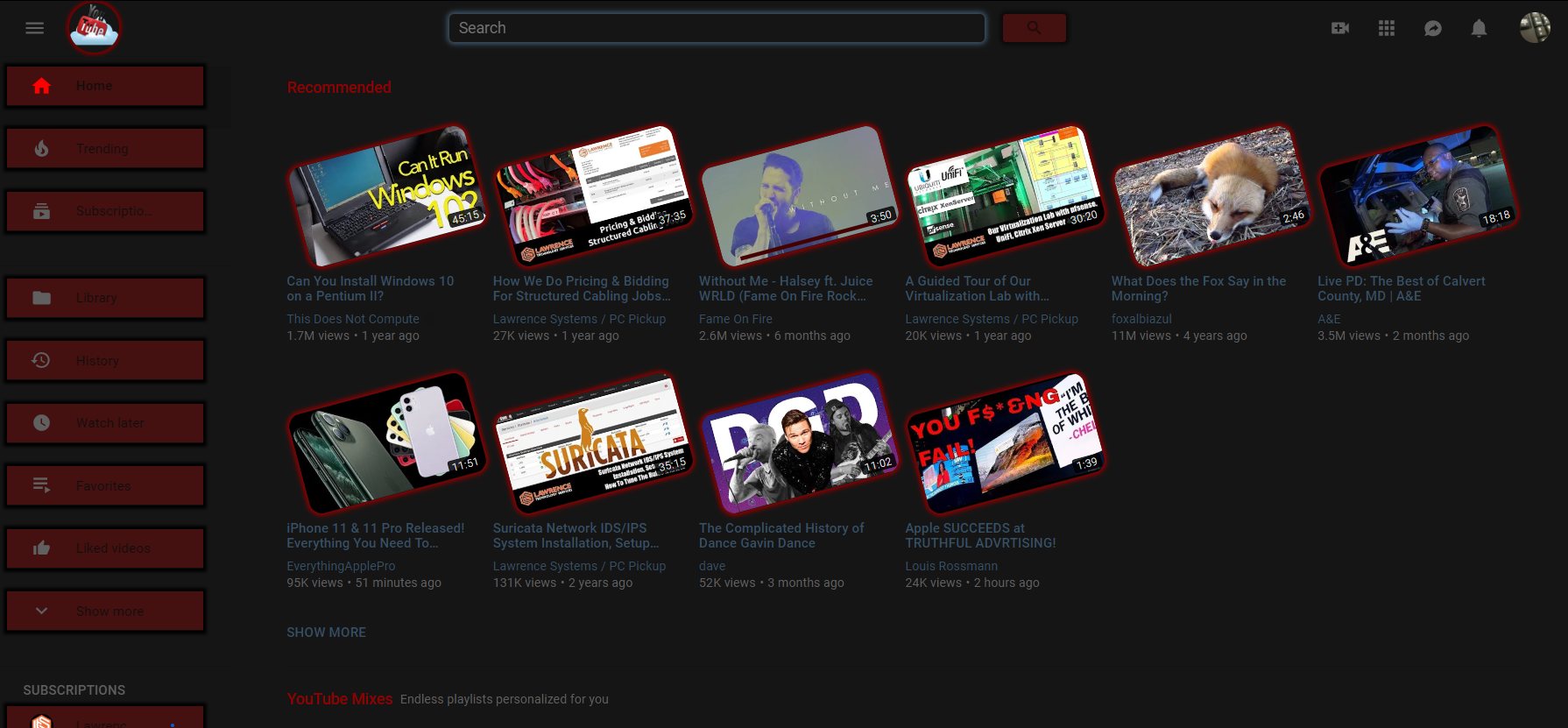Go to Home in the sidebar
This screenshot has height=728, width=1568.
pyautogui.click(x=105, y=86)
